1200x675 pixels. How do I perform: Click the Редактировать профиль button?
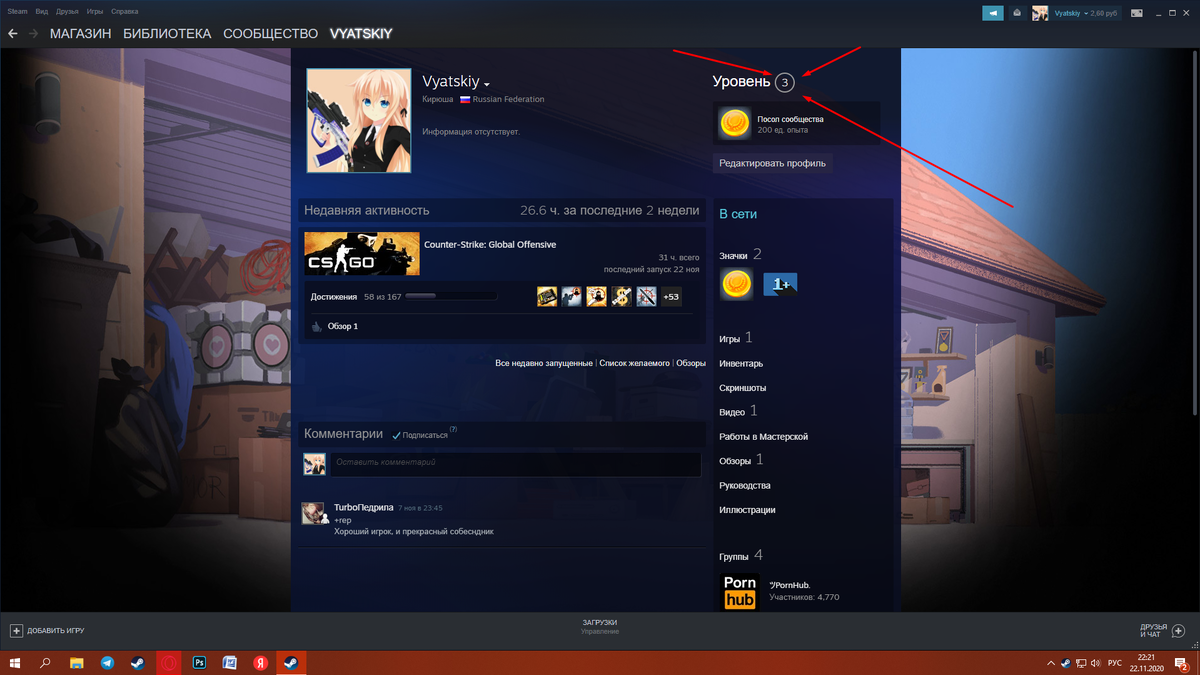tap(773, 163)
